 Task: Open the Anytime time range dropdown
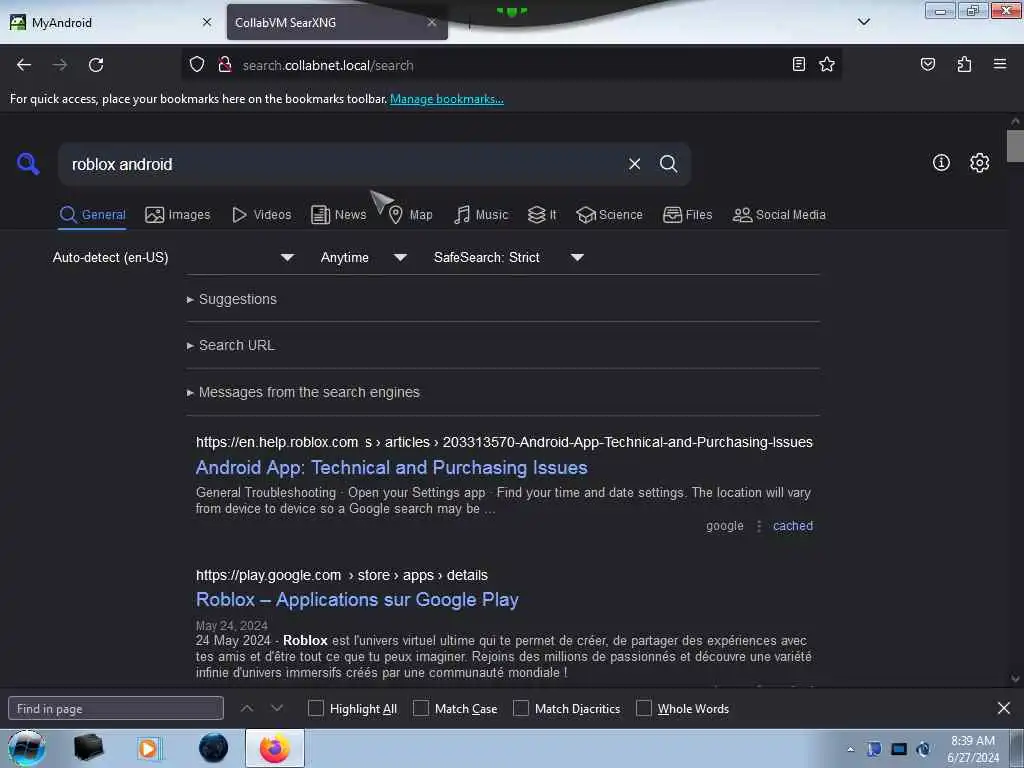click(x=363, y=257)
